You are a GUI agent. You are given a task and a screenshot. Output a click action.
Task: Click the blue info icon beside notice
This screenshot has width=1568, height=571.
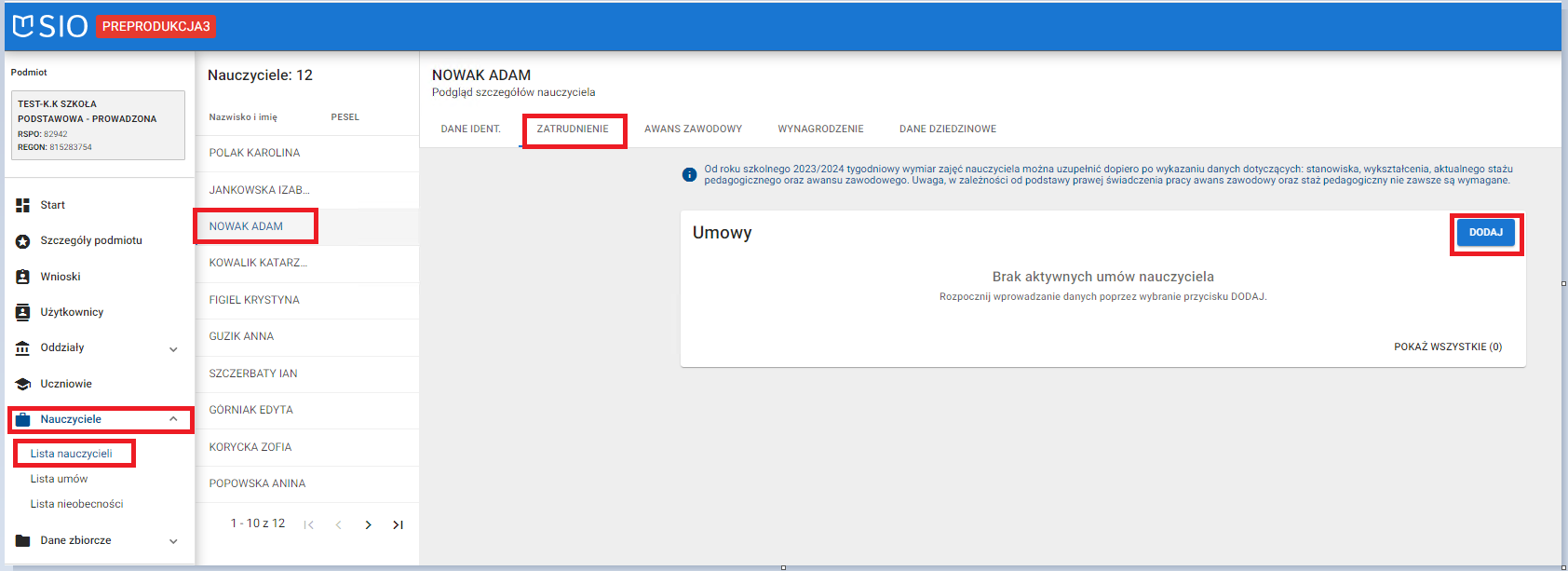point(689,175)
